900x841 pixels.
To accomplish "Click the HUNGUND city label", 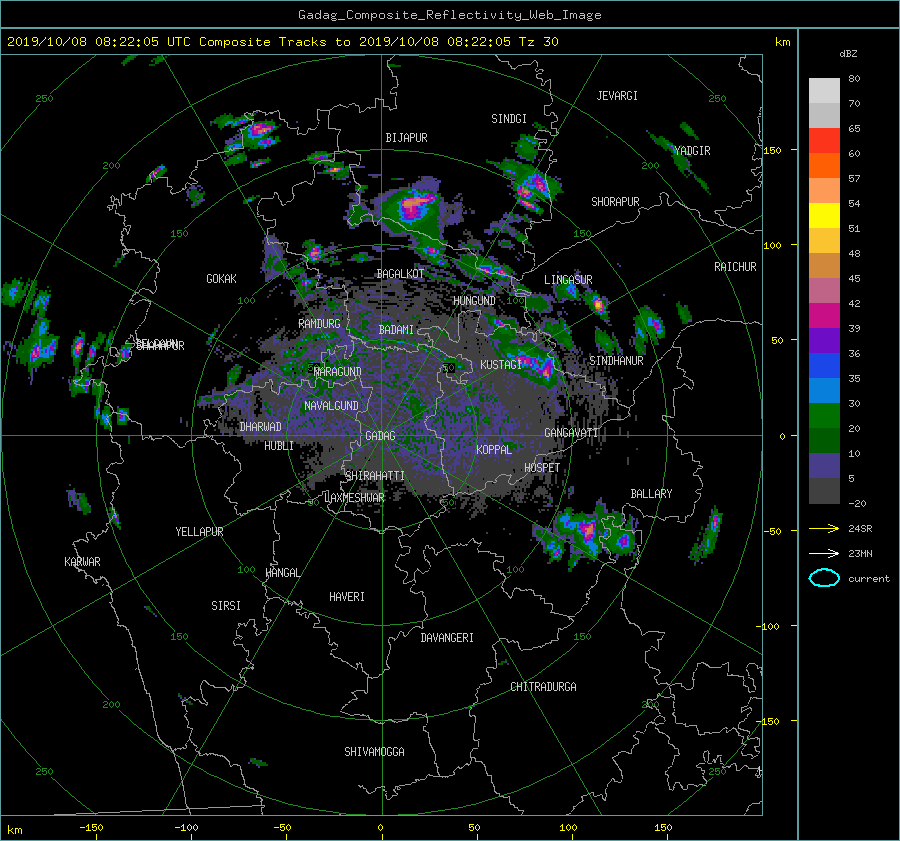I will tap(474, 300).
